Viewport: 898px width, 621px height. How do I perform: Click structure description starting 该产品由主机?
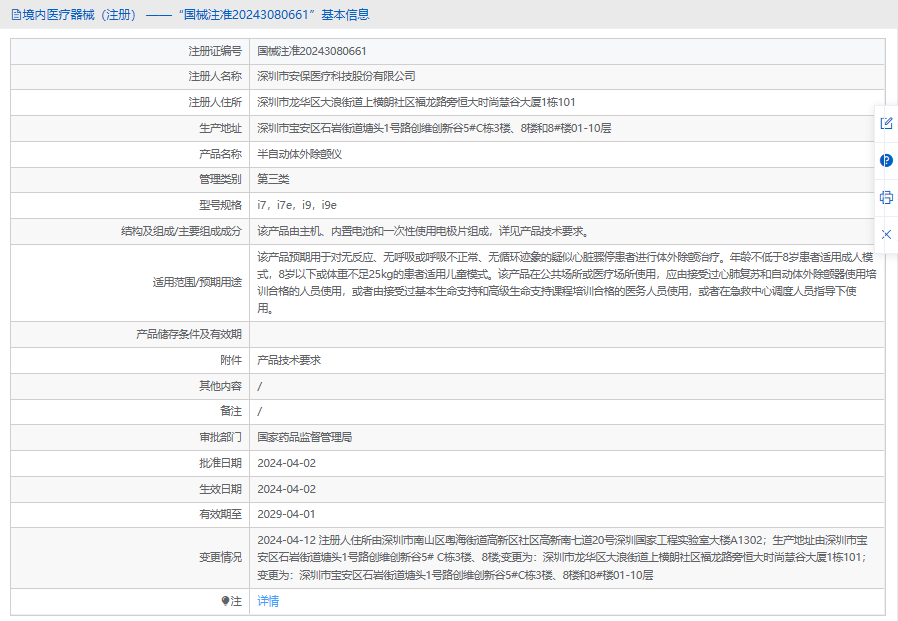(x=423, y=231)
